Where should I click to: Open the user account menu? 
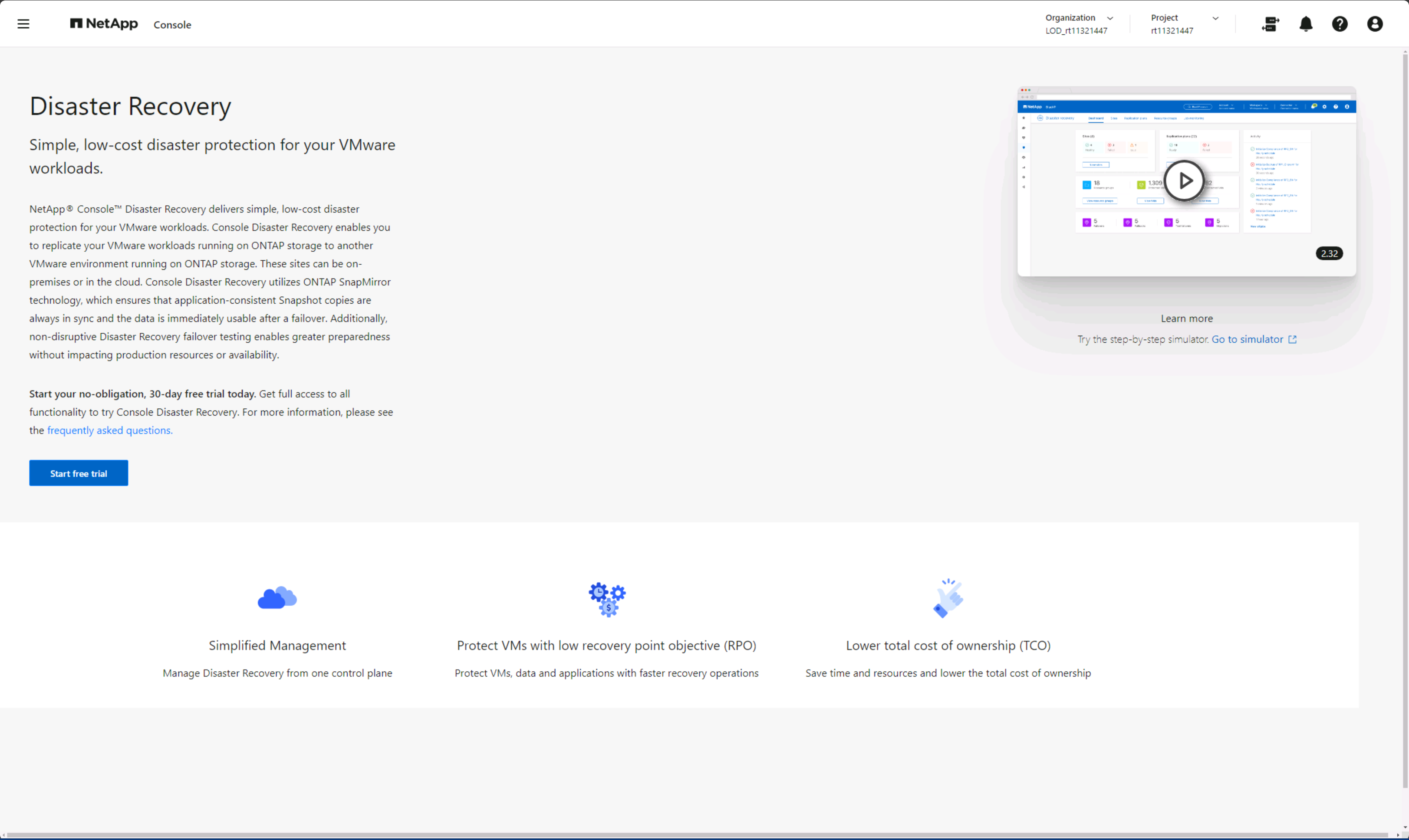[x=1375, y=24]
